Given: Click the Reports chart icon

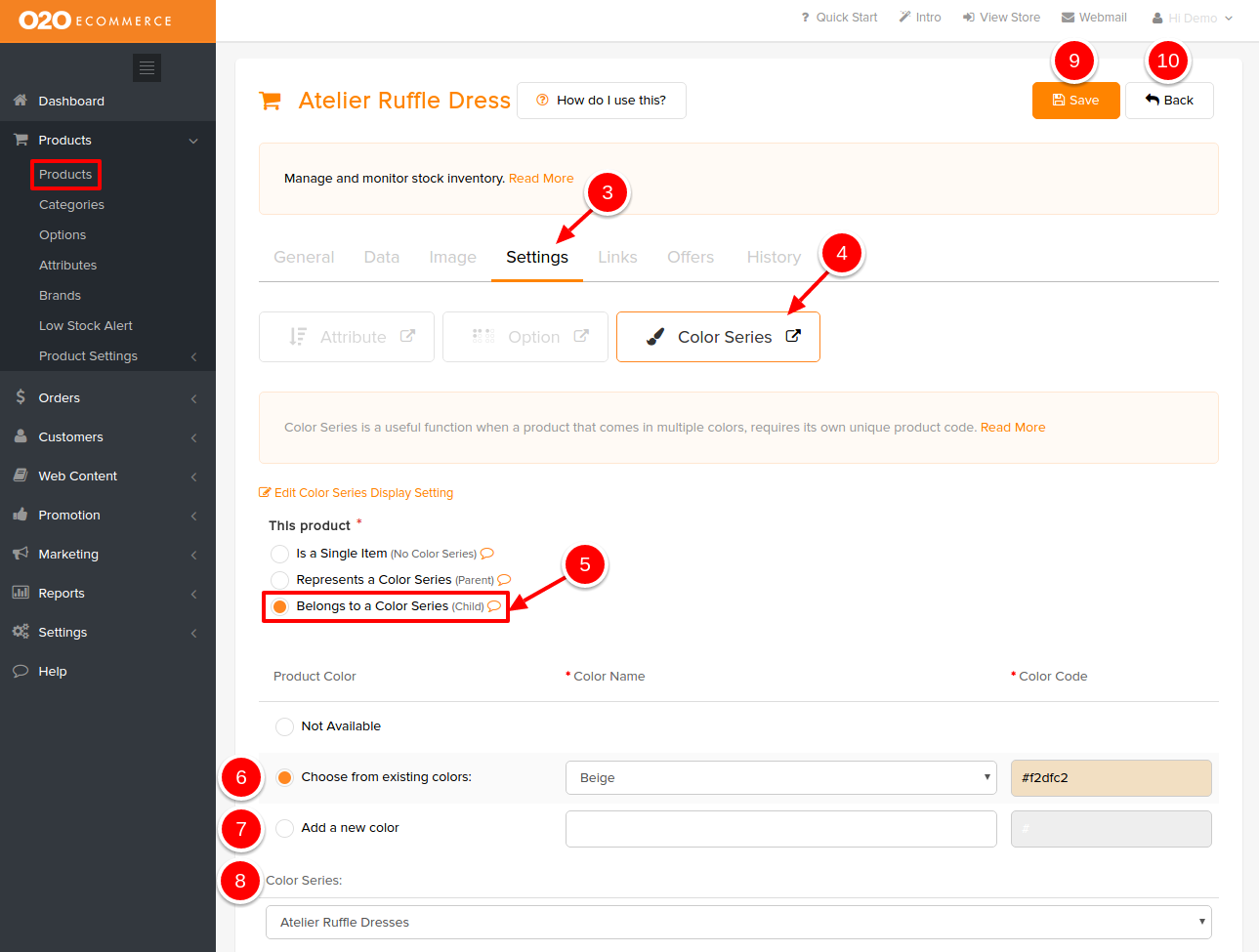Looking at the screenshot, I should 21,593.
